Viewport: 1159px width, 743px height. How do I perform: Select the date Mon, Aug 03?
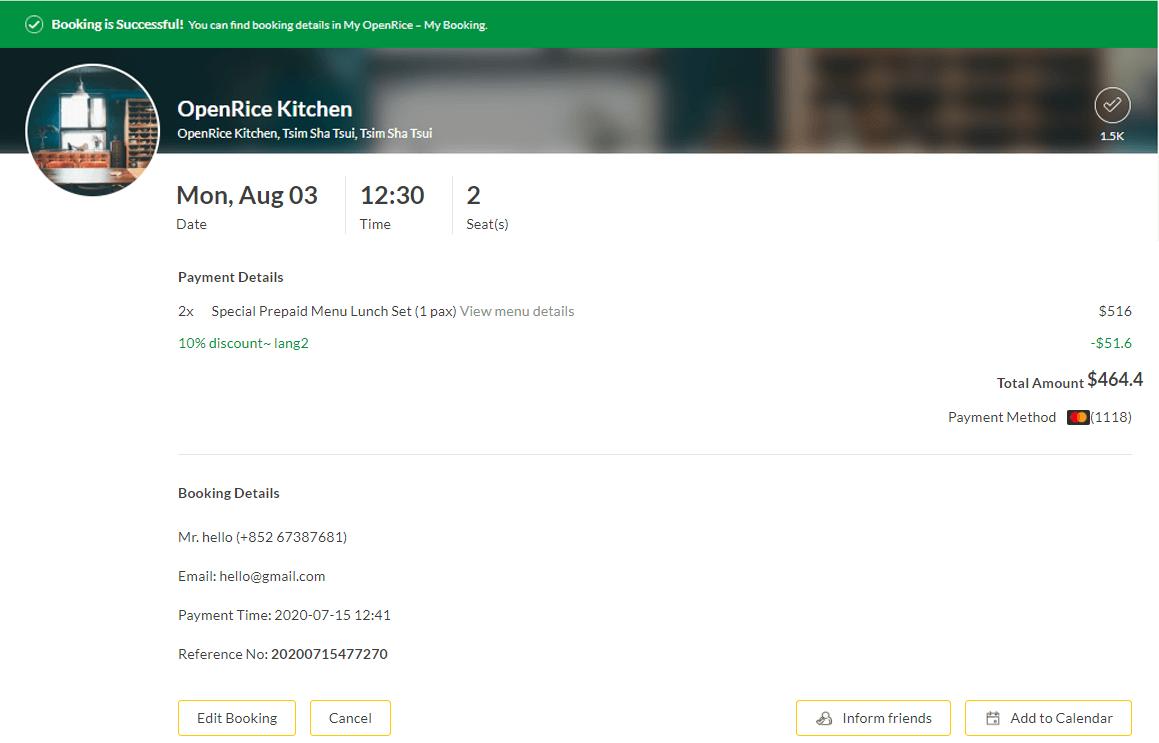click(247, 195)
